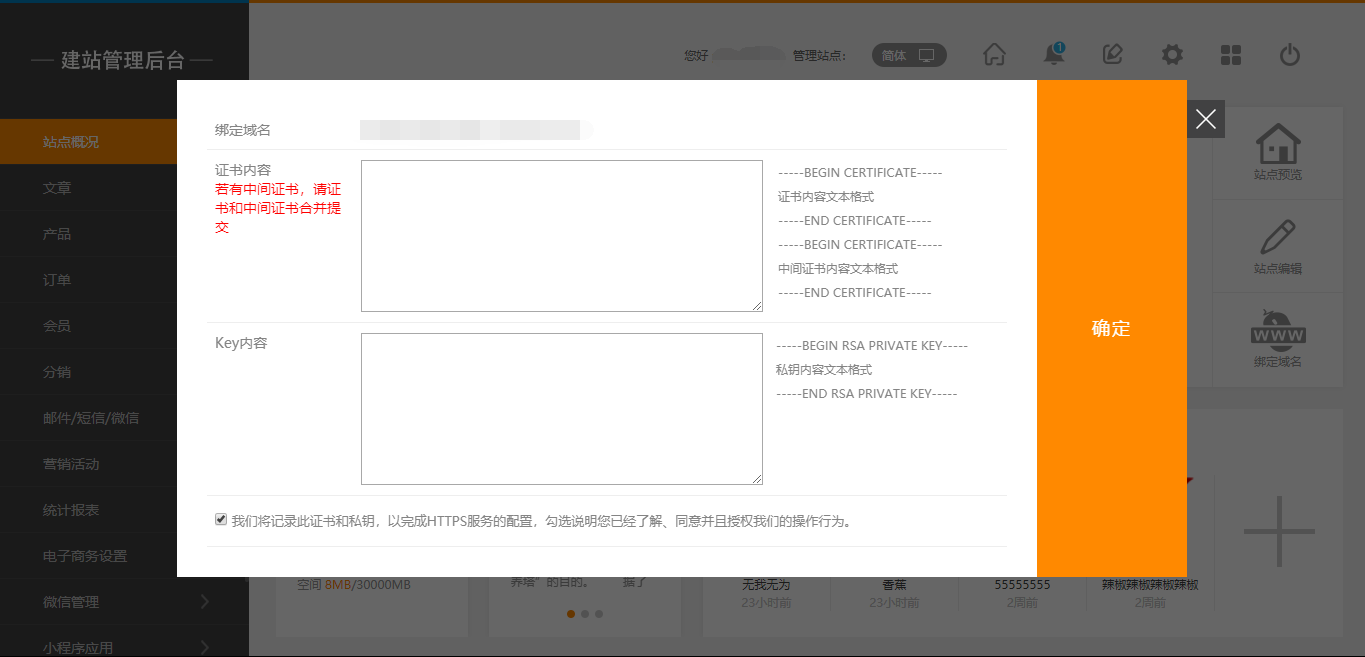Image resolution: width=1365 pixels, height=657 pixels.
Task: Open 站点编辑 pencil icon
Action: pyautogui.click(x=1278, y=238)
